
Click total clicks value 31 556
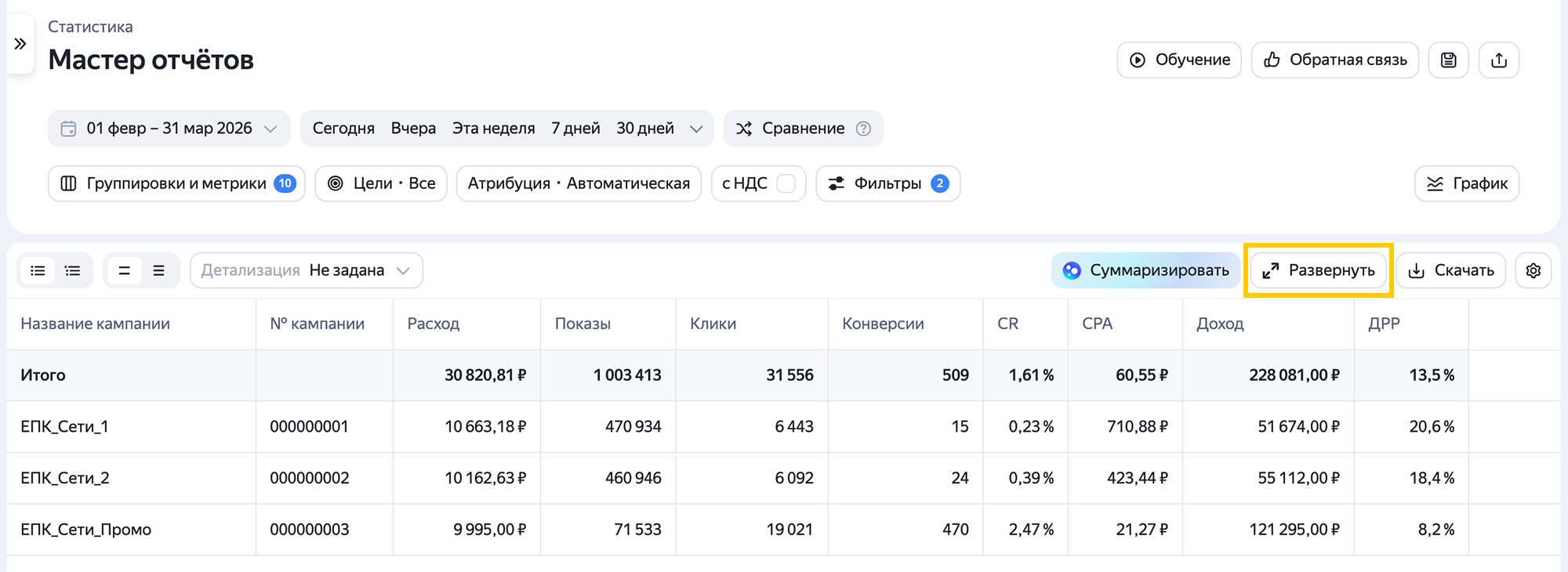click(x=789, y=375)
